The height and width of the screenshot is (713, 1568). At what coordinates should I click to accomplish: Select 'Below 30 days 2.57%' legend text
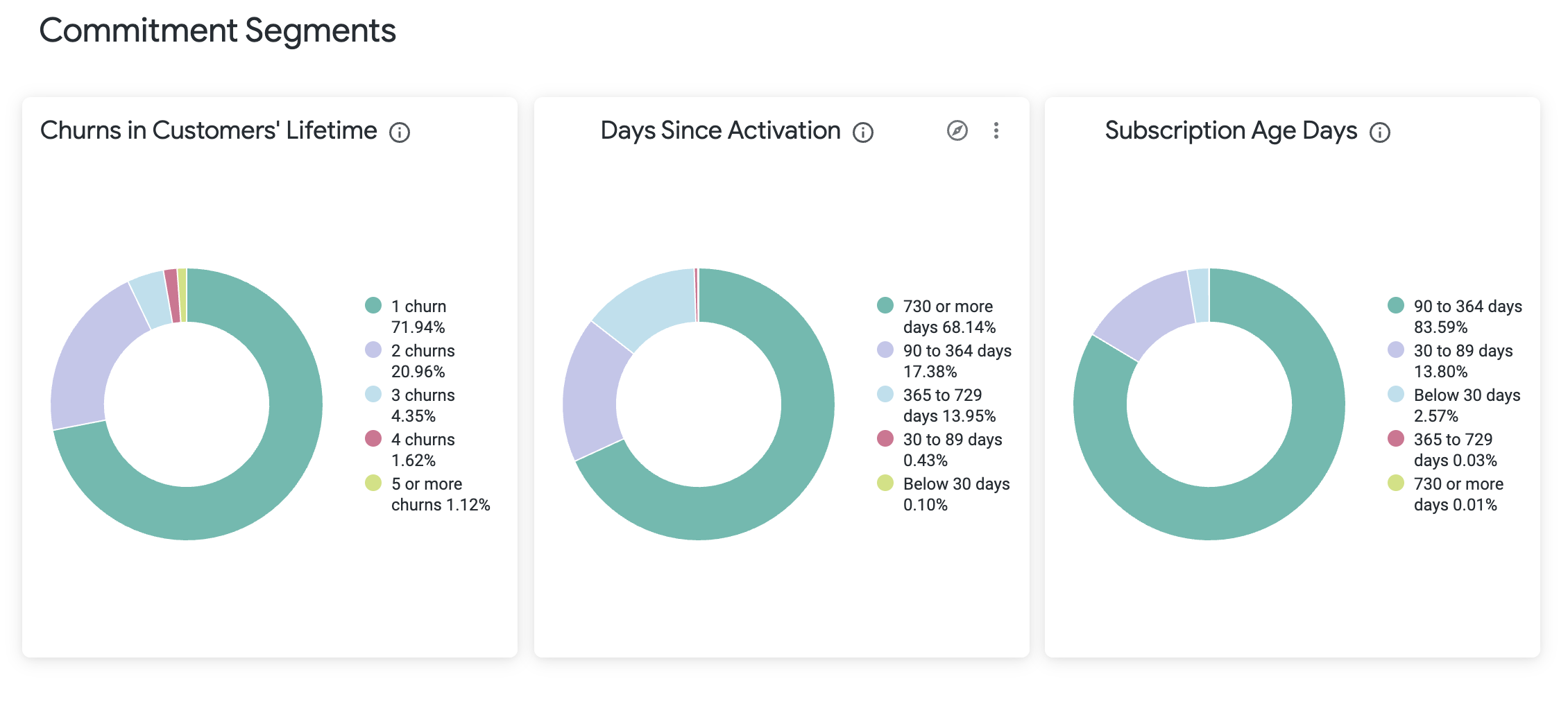click(1467, 405)
